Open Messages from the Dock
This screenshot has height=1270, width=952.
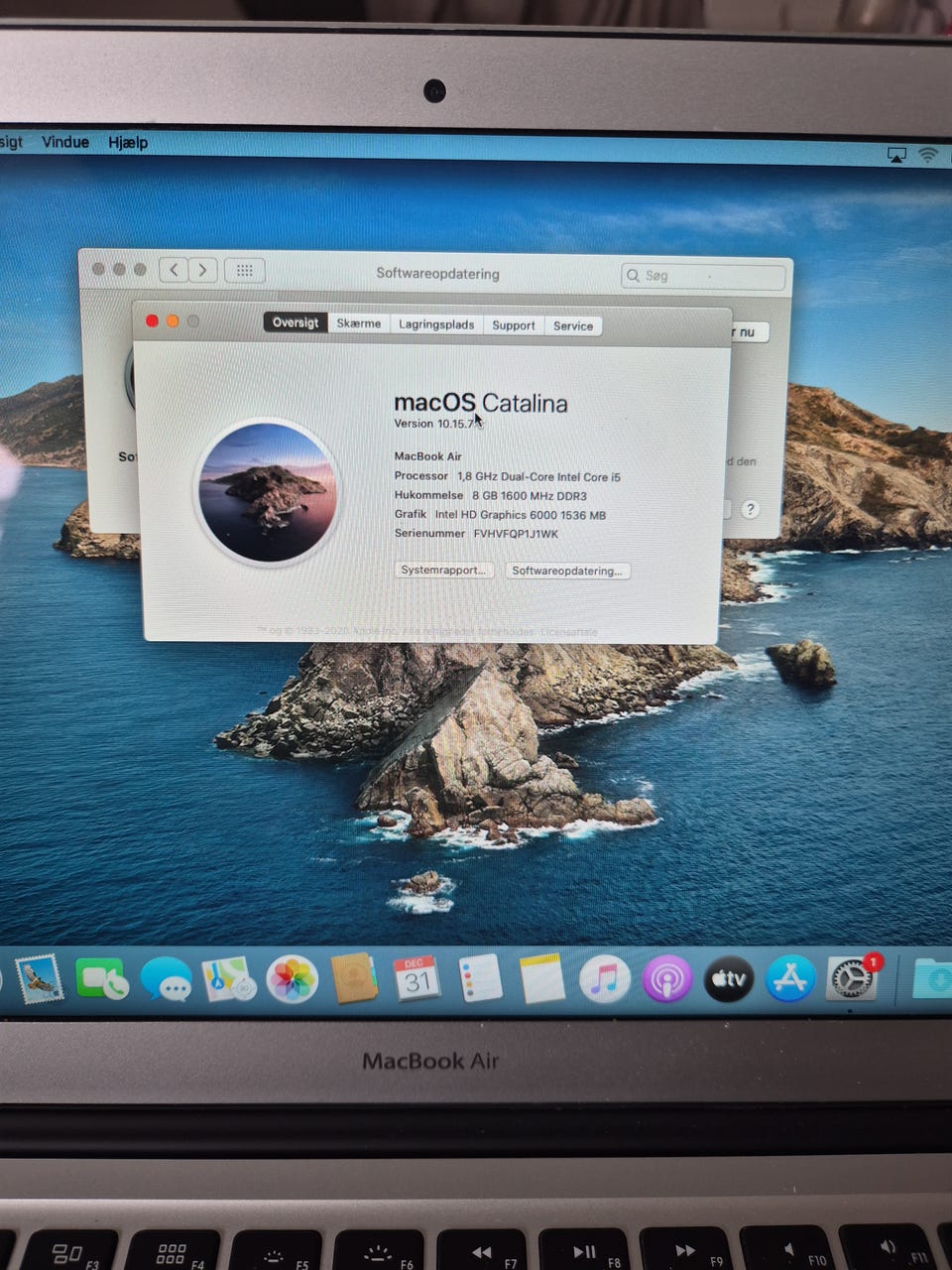[x=166, y=981]
